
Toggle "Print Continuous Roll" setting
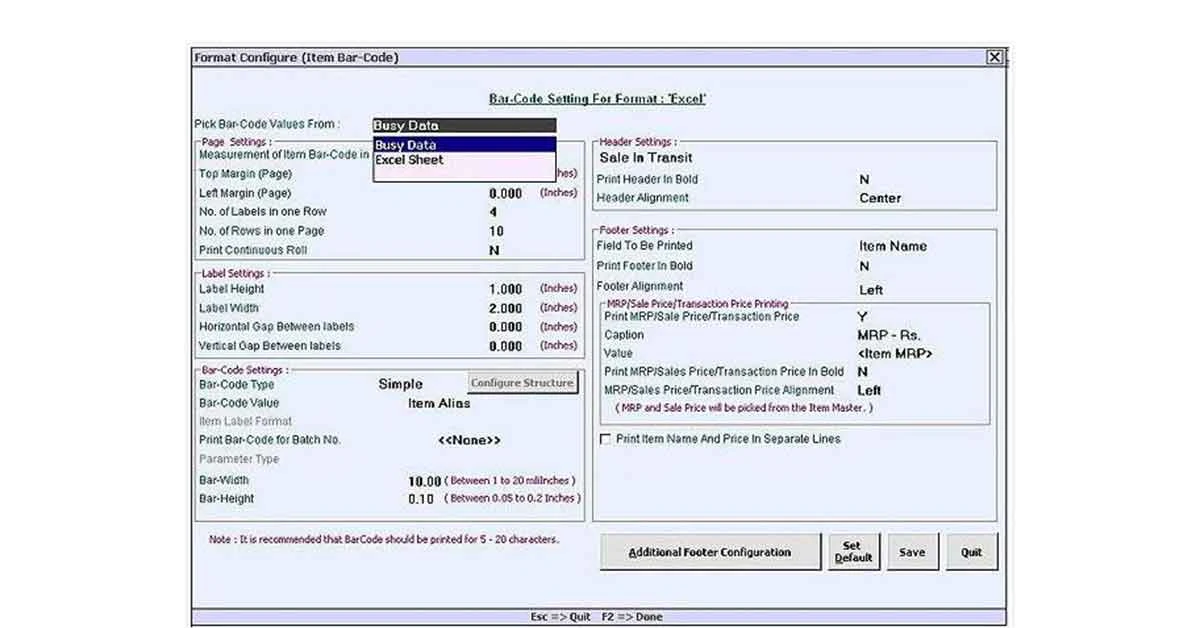(492, 250)
